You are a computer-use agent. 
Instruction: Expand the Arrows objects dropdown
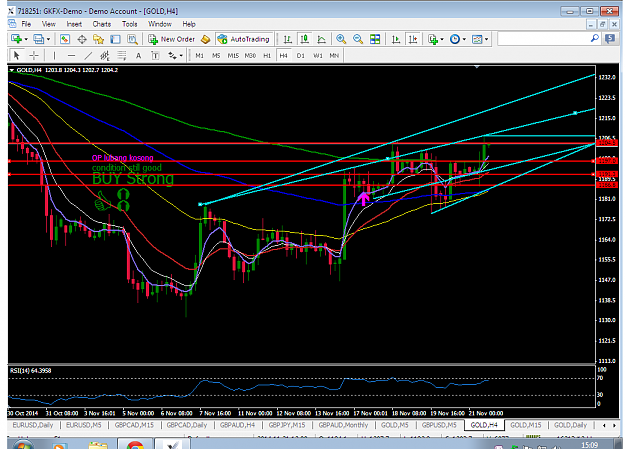coord(181,55)
